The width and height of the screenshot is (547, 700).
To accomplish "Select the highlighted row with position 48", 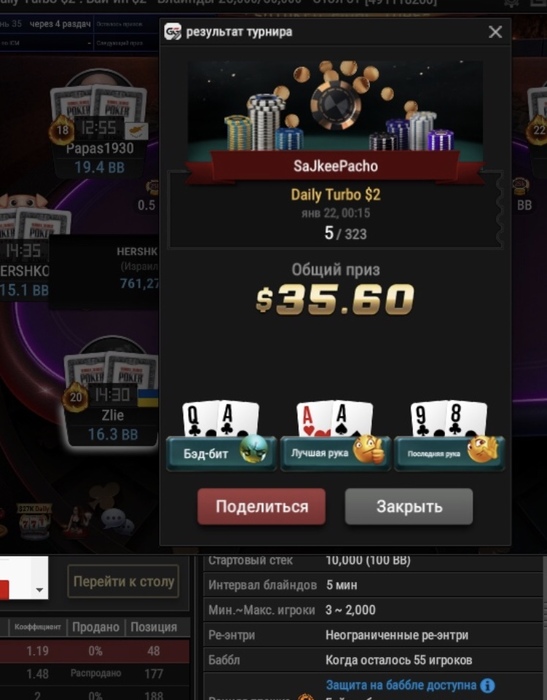I will click(95, 651).
